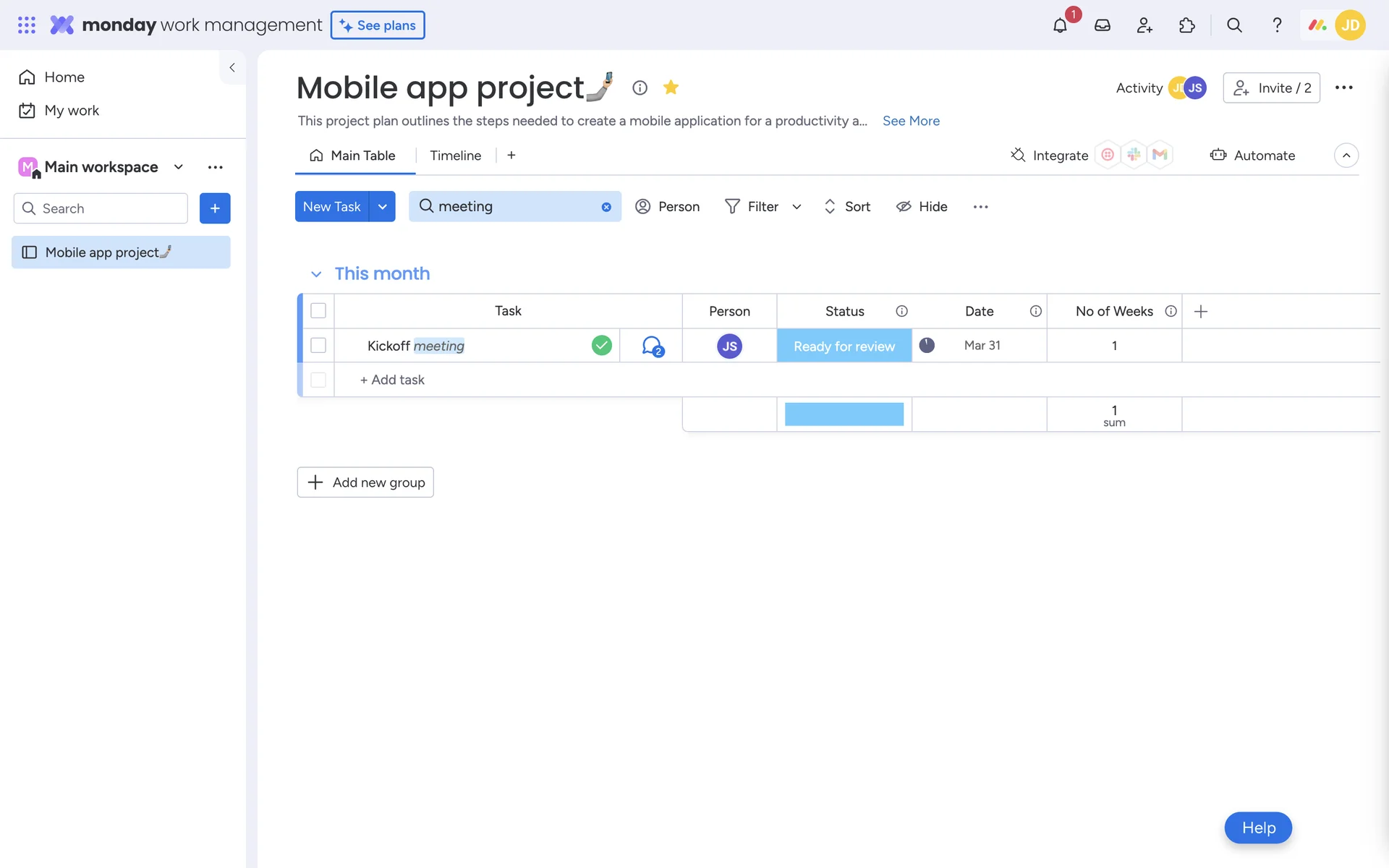Viewport: 1389px width, 868px height.
Task: Click Add new group button
Action: coord(365,482)
